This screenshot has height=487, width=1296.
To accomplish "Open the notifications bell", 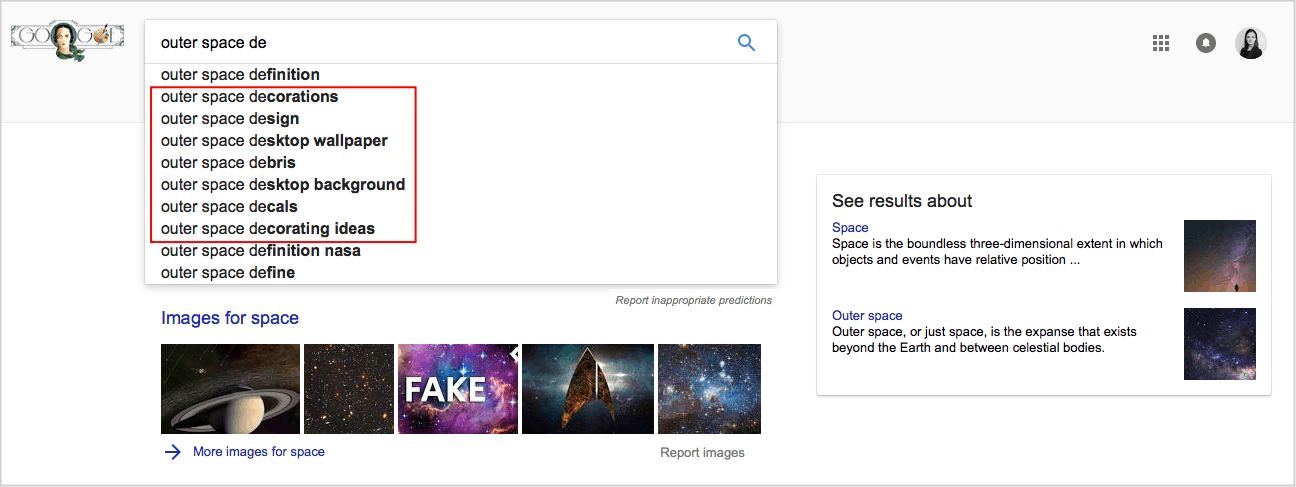I will [1206, 43].
